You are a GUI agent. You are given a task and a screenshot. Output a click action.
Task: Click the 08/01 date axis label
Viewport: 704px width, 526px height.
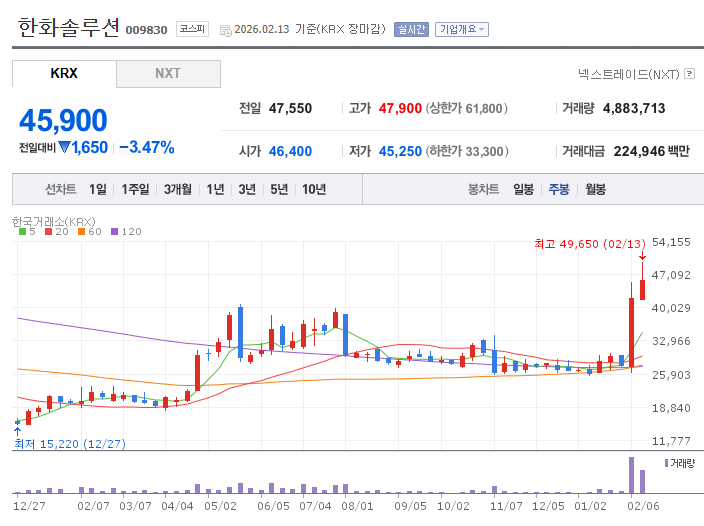coord(357,506)
